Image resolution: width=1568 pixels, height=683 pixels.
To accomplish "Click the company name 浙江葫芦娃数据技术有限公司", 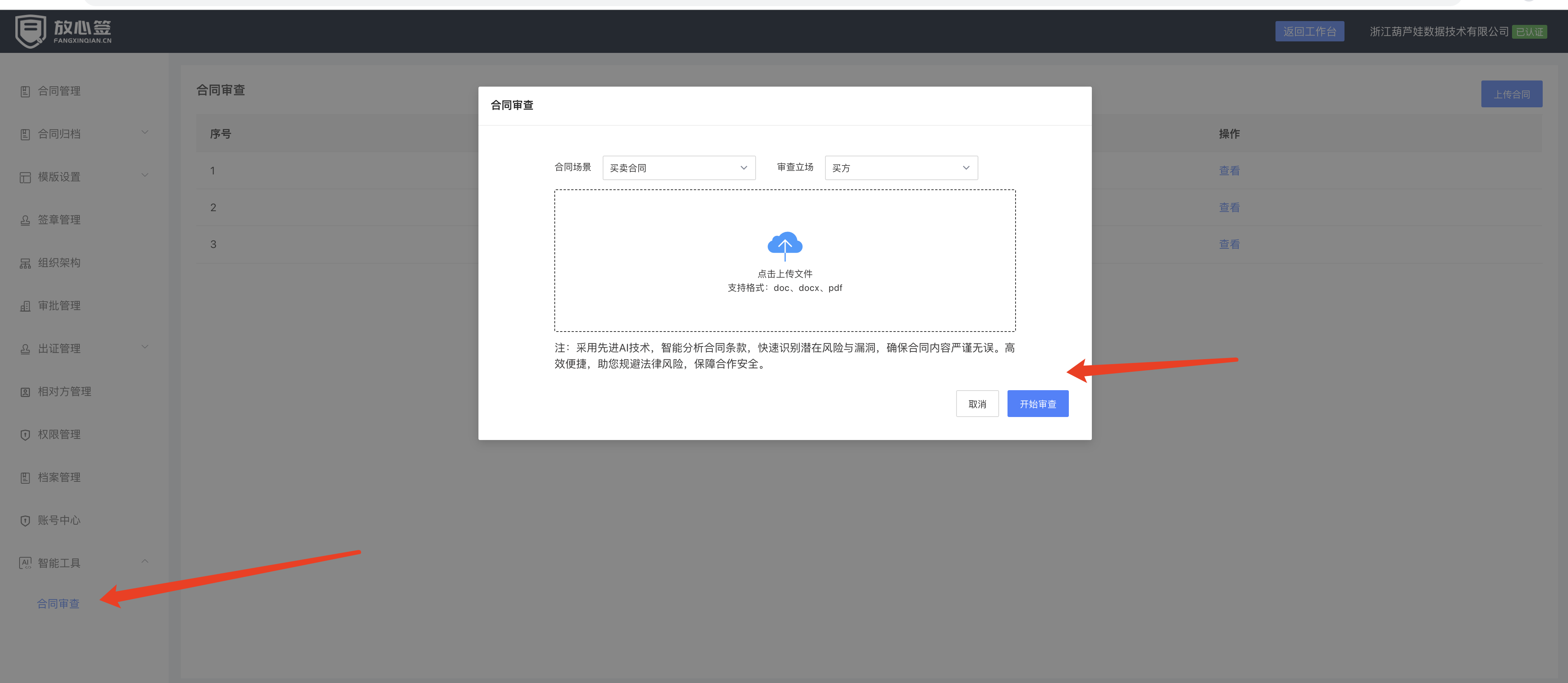I will tap(1439, 32).
